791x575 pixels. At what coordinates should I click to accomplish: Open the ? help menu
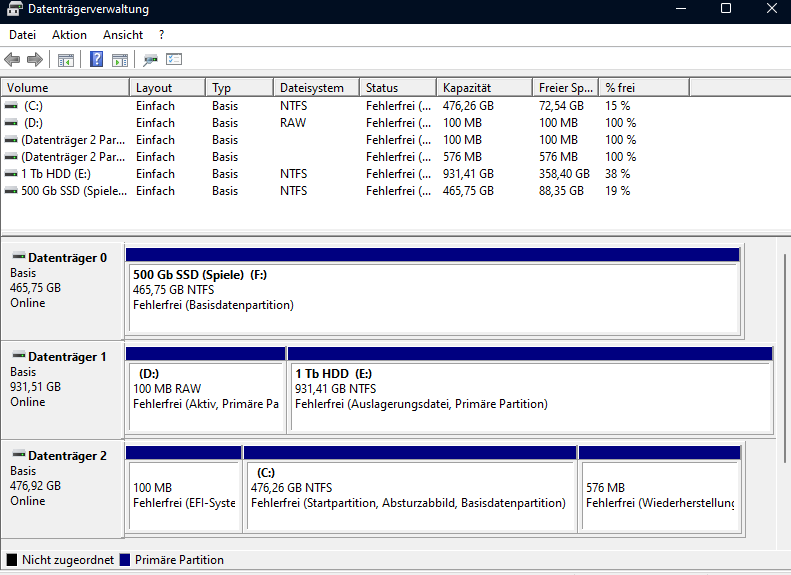pyautogui.click(x=161, y=35)
